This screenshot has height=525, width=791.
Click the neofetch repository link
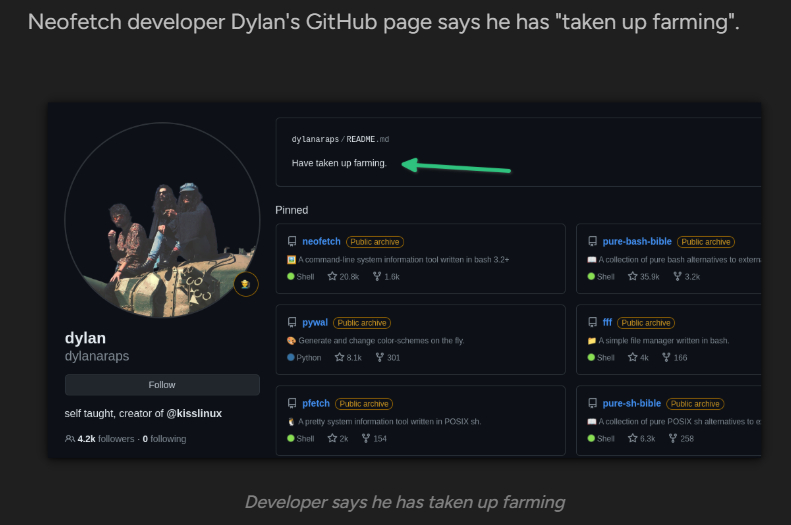tap(321, 242)
